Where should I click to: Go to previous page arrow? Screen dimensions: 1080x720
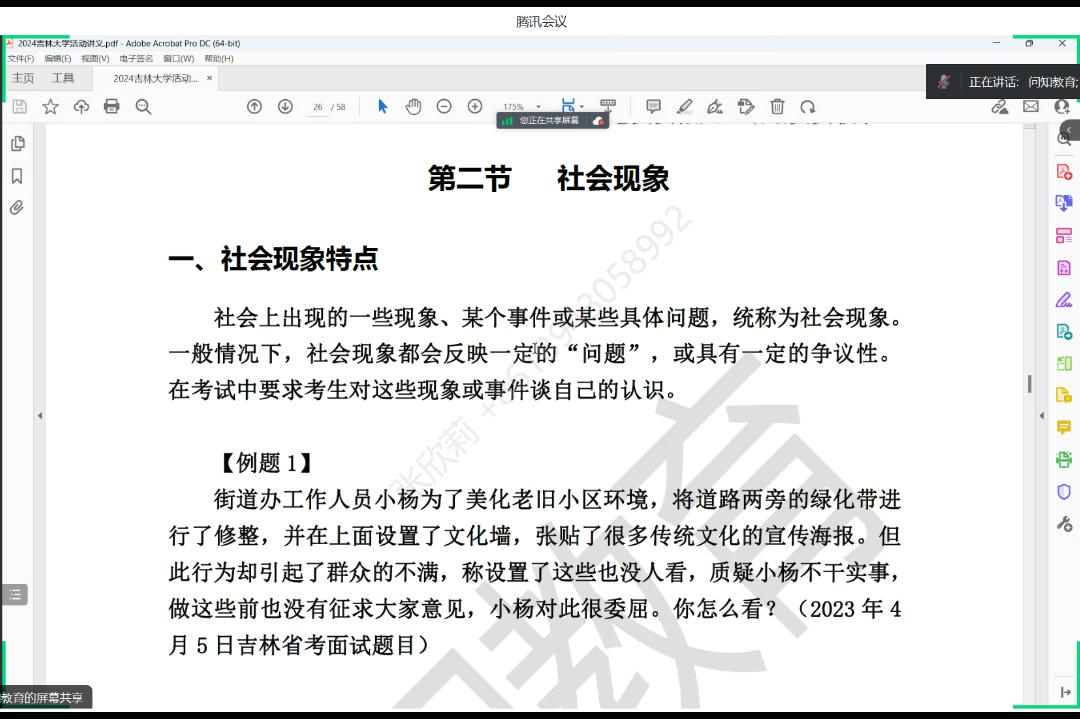pos(254,107)
